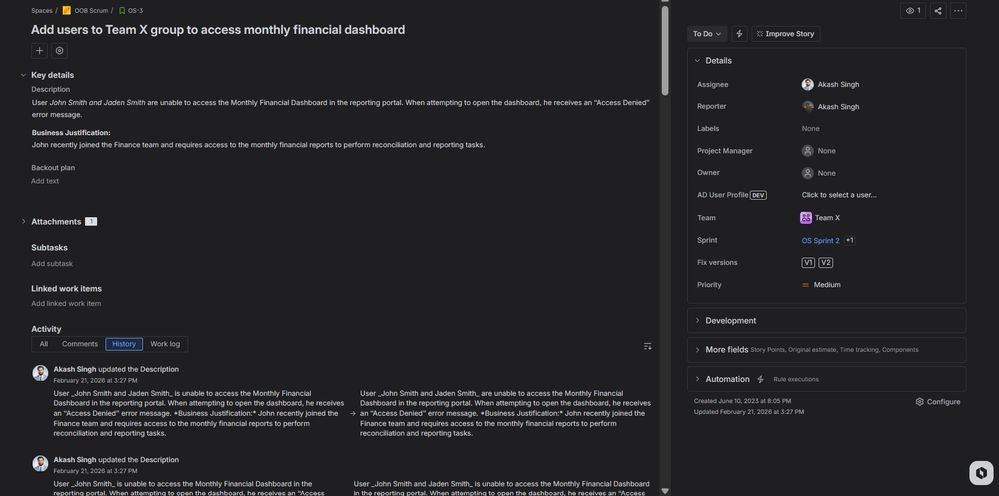Select the History tab
Image resolution: width=999 pixels, height=496 pixels.
tap(124, 344)
